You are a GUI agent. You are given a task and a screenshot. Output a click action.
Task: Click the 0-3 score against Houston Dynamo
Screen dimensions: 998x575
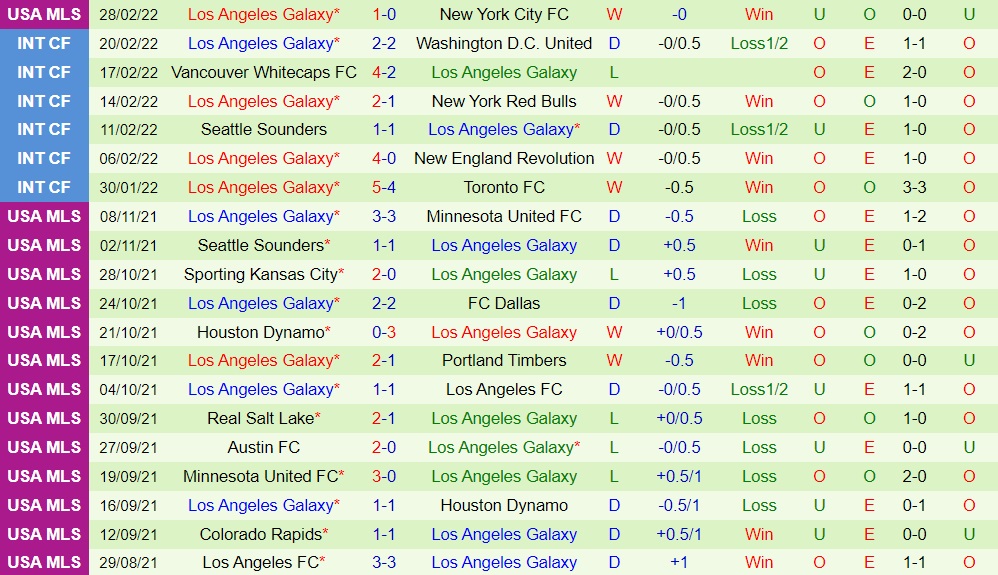tap(384, 332)
